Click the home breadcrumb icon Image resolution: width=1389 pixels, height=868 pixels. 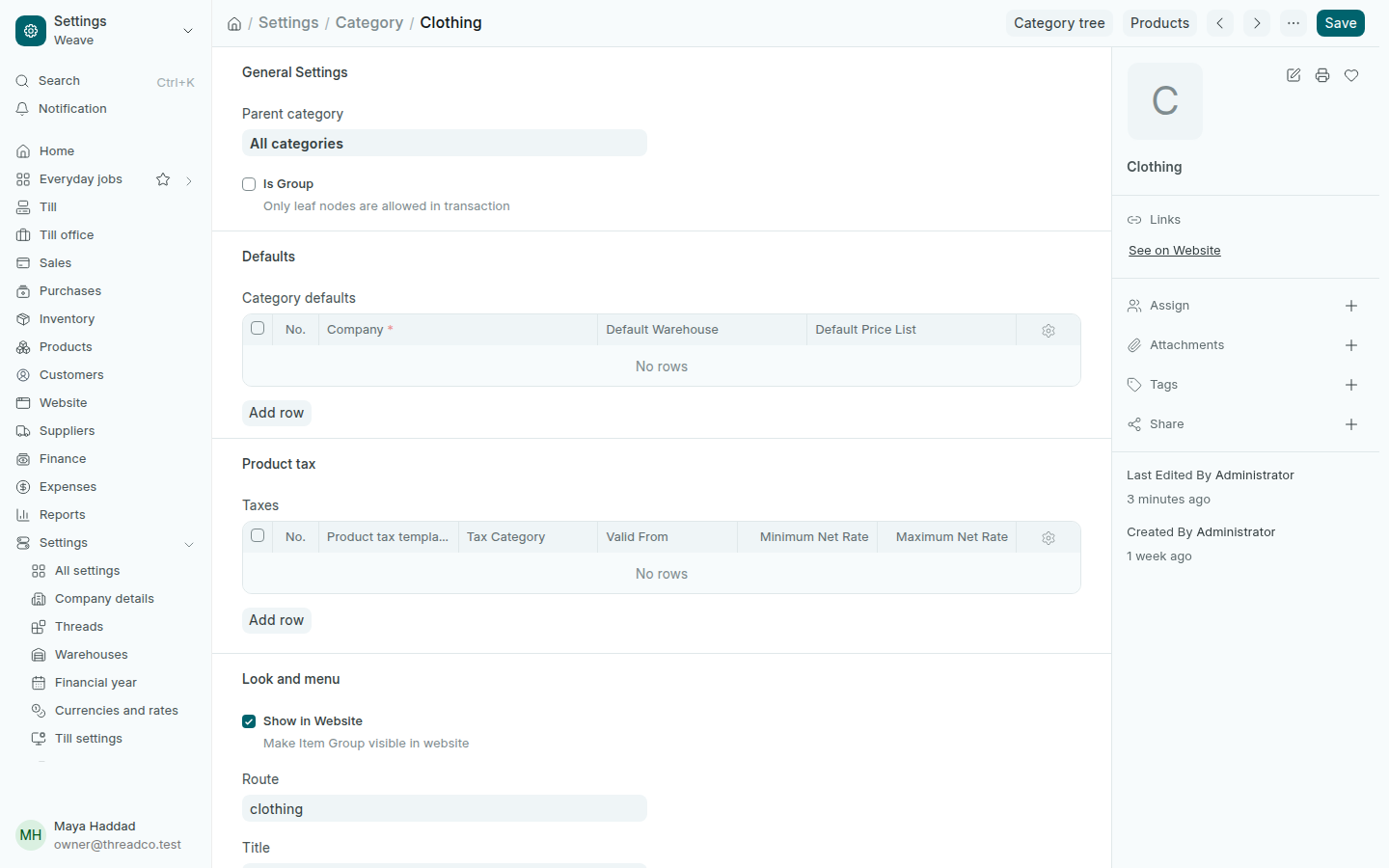(x=234, y=23)
